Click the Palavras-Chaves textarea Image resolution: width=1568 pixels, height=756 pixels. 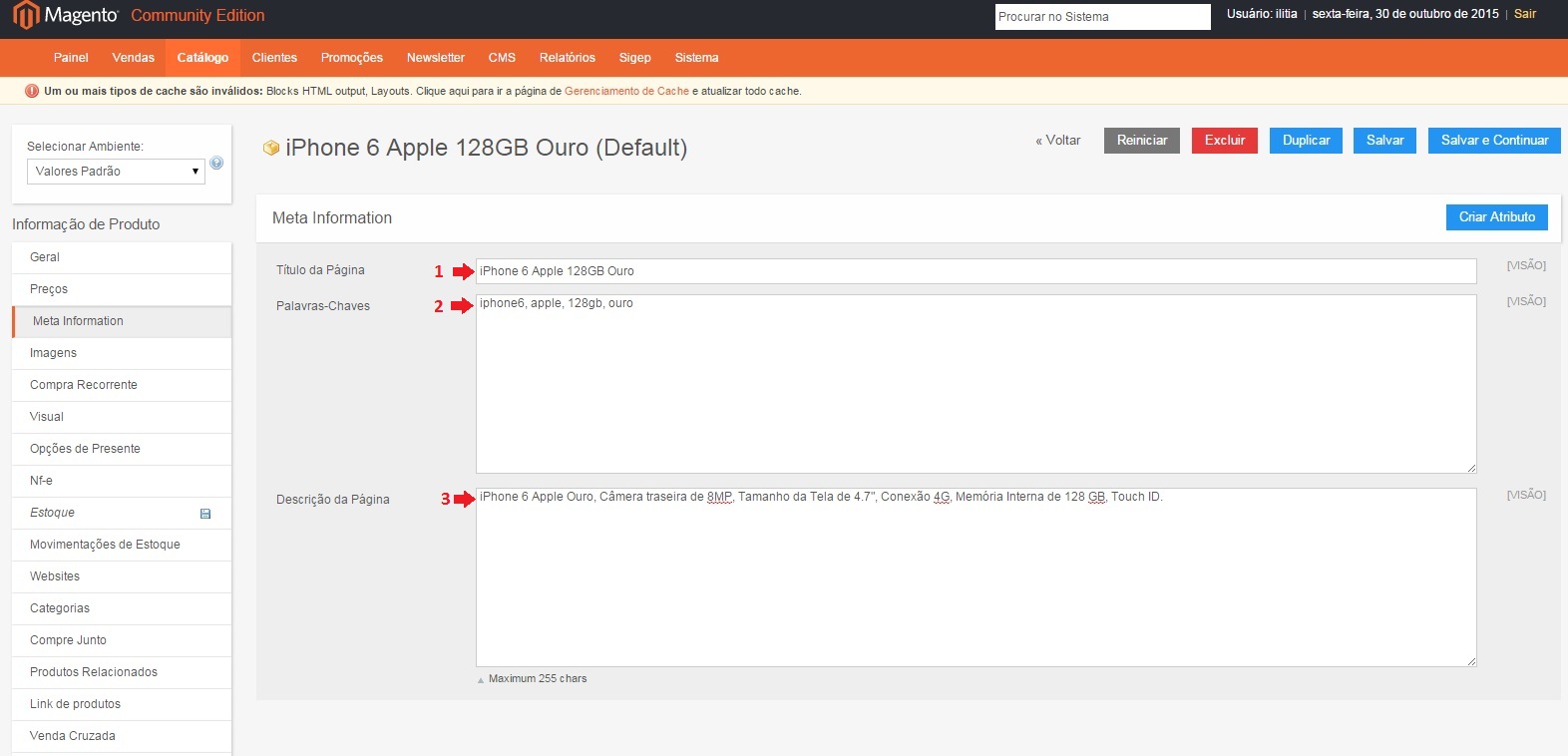coord(976,384)
